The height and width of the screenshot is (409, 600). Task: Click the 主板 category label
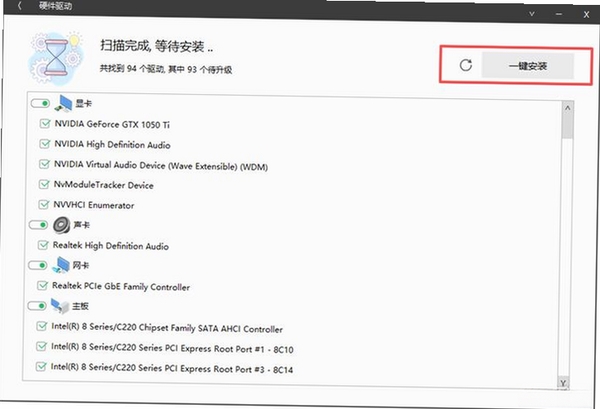coord(80,306)
